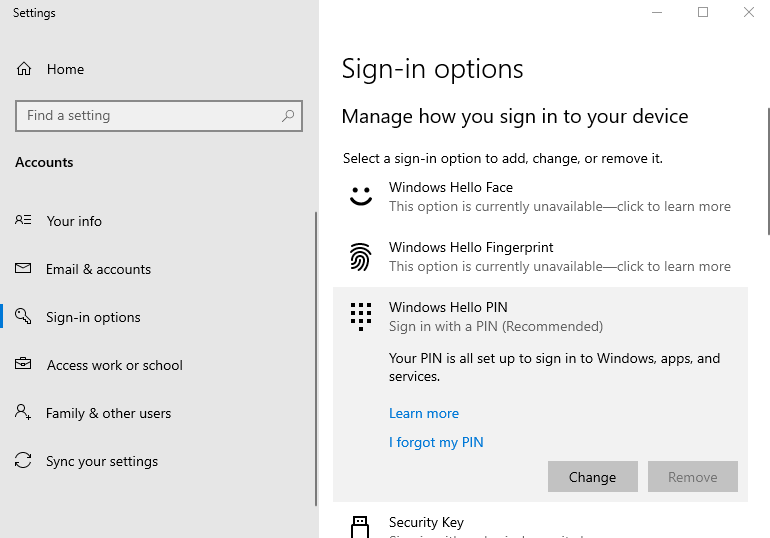Click the Fingerprint unavailable learn more text
Image resolution: width=770 pixels, height=538 pixels.
[x=560, y=267]
